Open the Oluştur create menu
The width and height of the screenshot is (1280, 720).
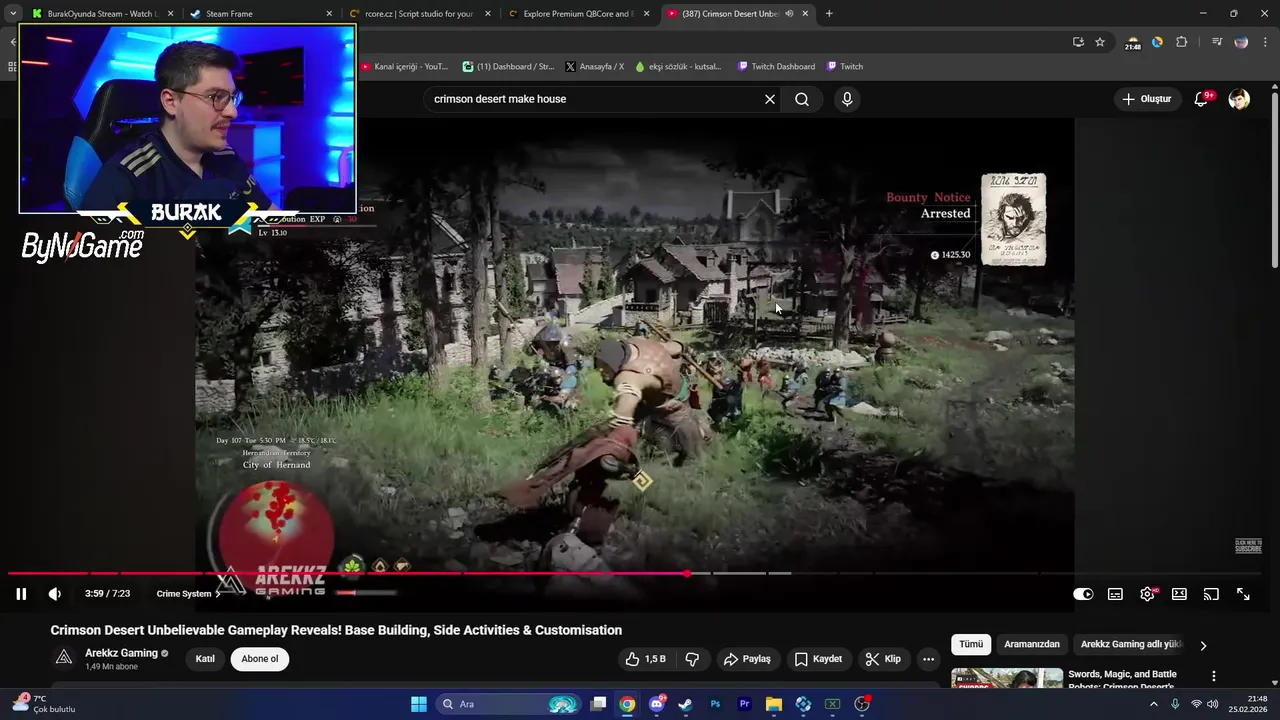tap(1146, 99)
